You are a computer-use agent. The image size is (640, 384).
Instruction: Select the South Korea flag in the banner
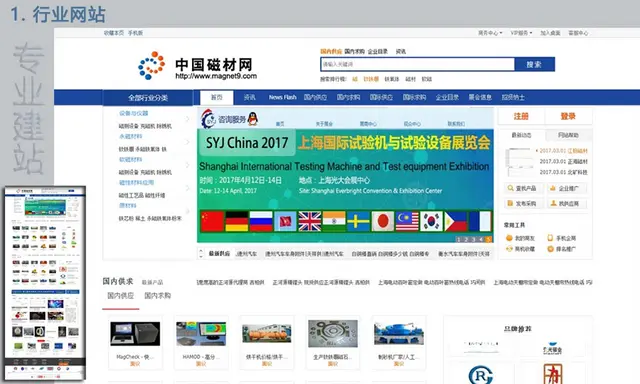(431, 221)
